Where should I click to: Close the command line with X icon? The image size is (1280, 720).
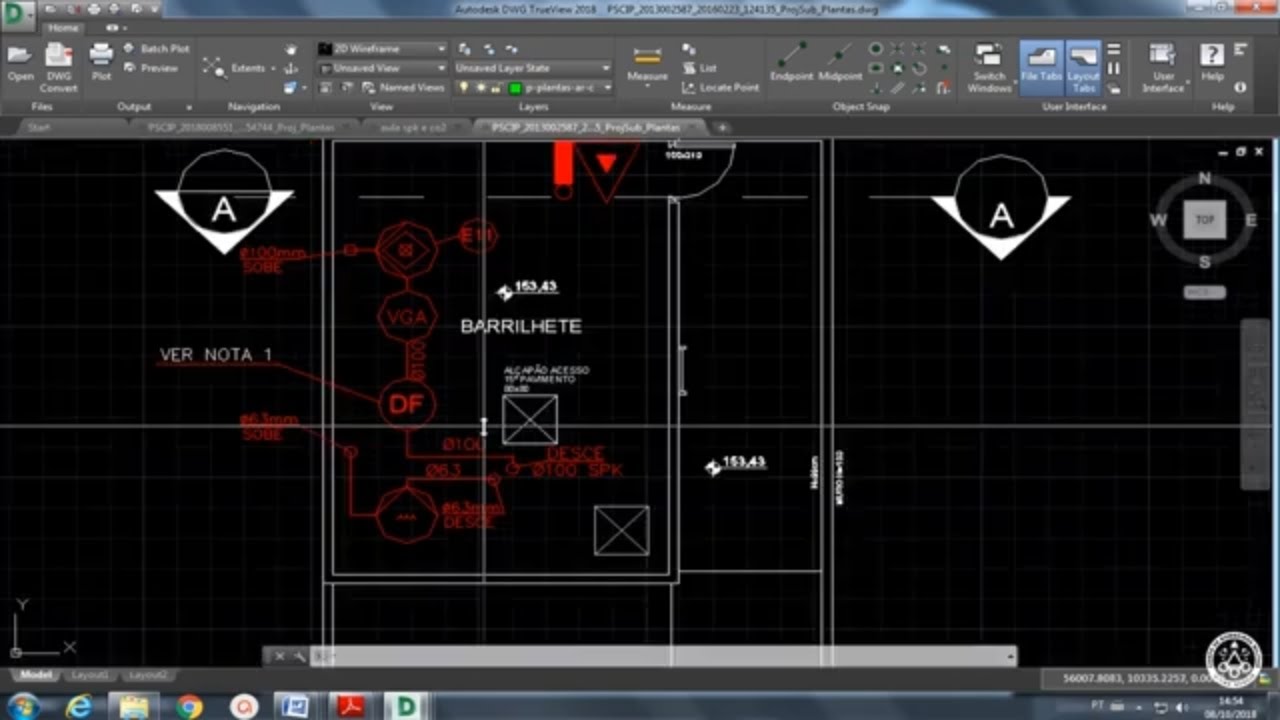279,656
